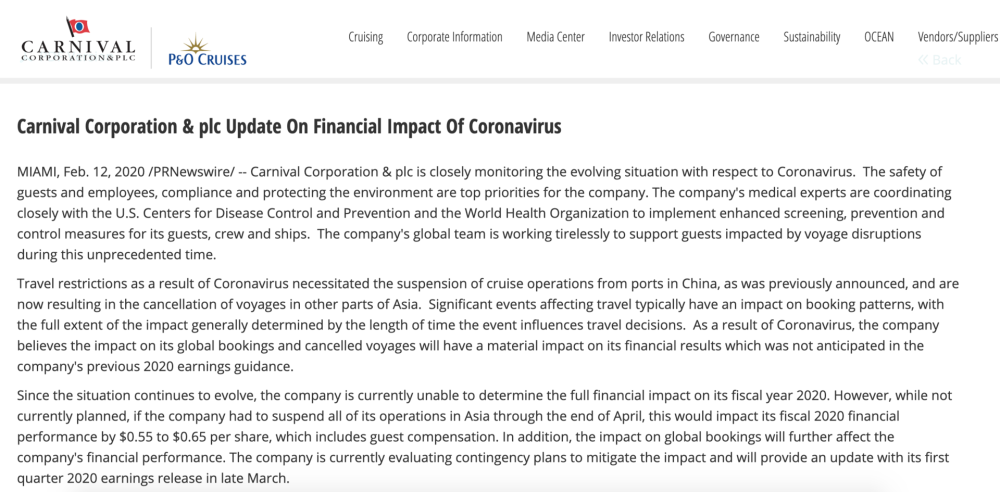
Task: Click the /PRNewswire/ text in first paragraph
Action: (x=191, y=172)
